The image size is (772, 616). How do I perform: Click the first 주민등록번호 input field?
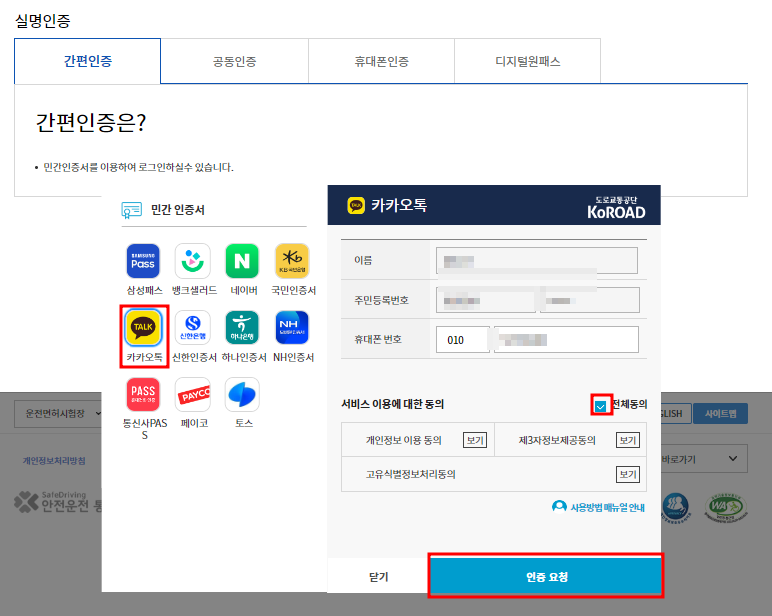click(485, 300)
